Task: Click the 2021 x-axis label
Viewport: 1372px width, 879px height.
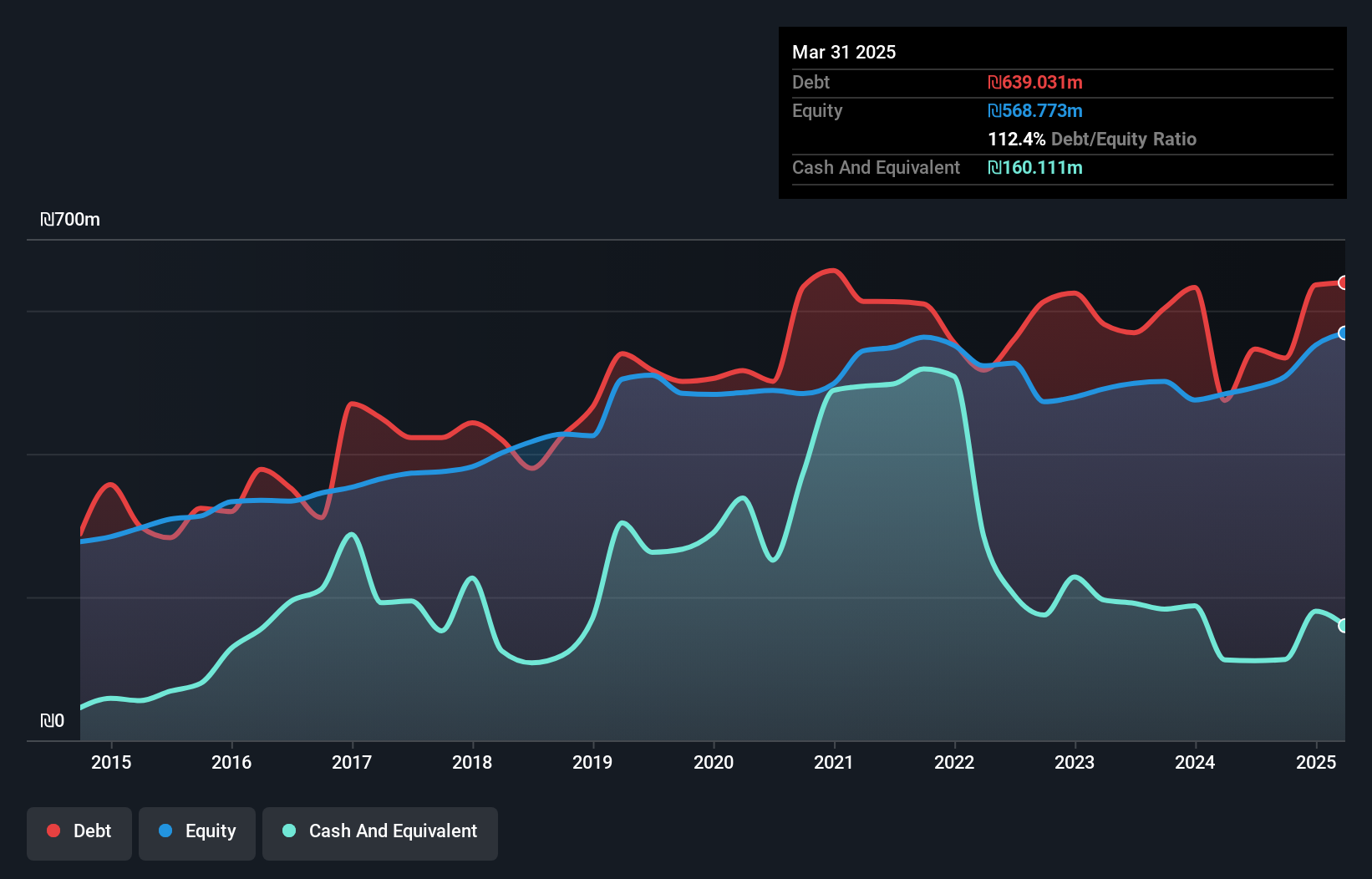Action: 834,762
